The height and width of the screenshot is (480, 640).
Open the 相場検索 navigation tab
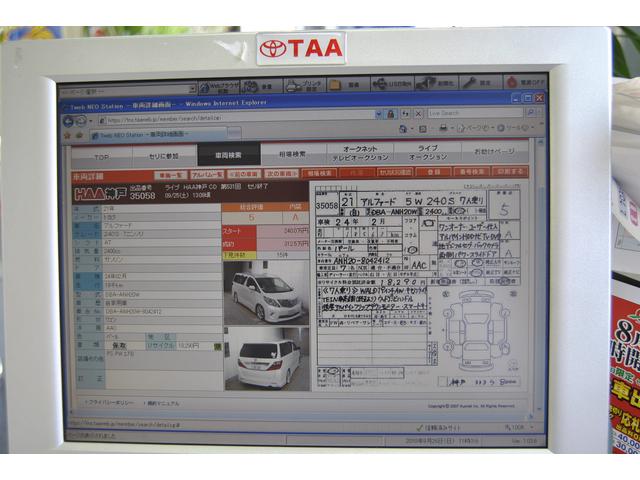[293, 154]
